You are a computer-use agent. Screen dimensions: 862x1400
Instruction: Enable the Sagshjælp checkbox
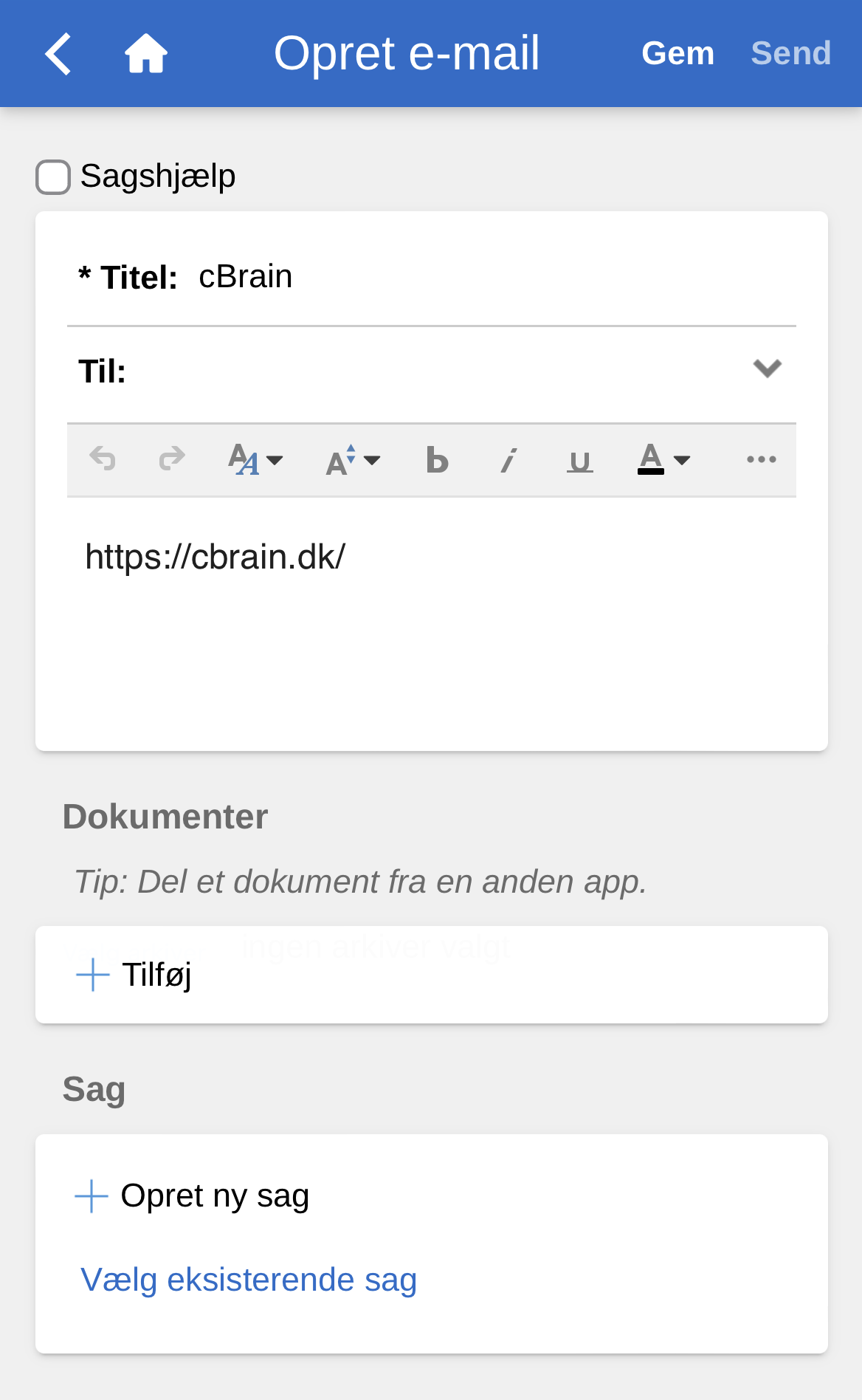(x=53, y=177)
